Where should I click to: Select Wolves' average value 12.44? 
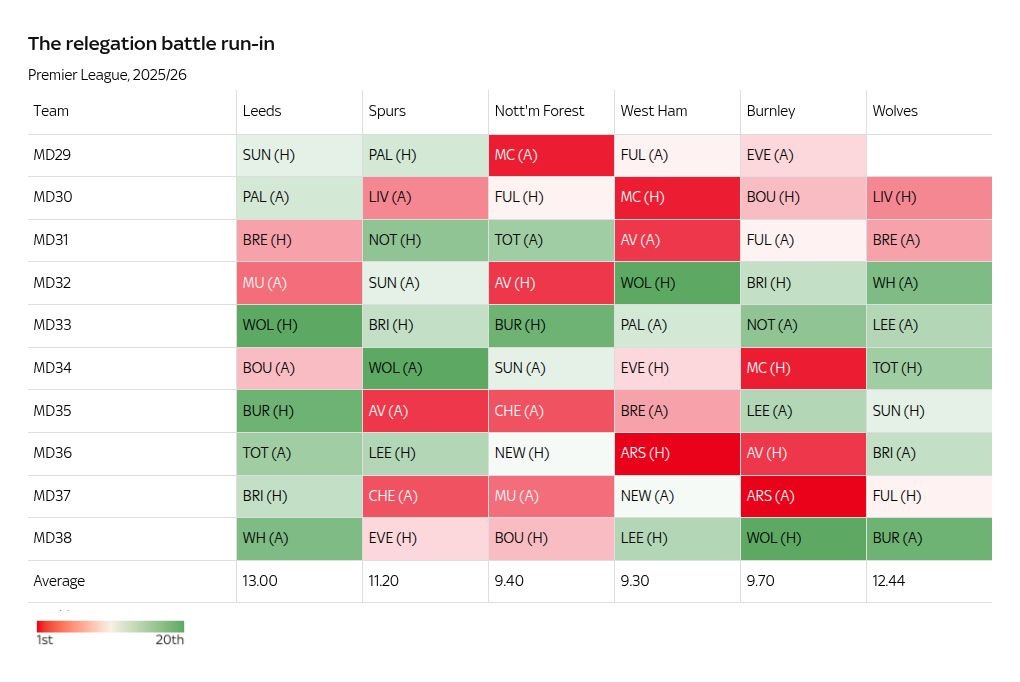click(x=889, y=581)
